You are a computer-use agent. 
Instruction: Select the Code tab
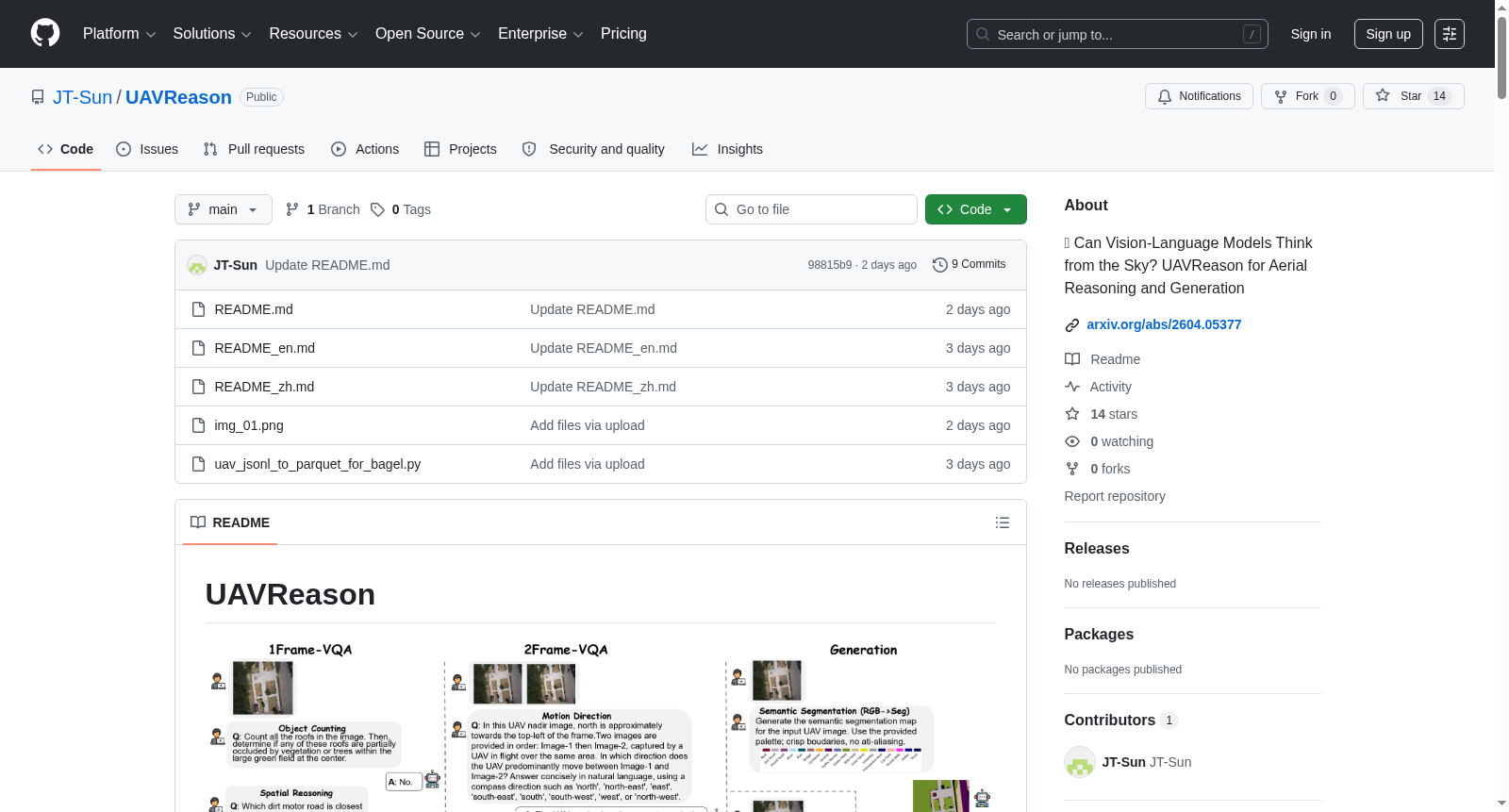coord(65,149)
